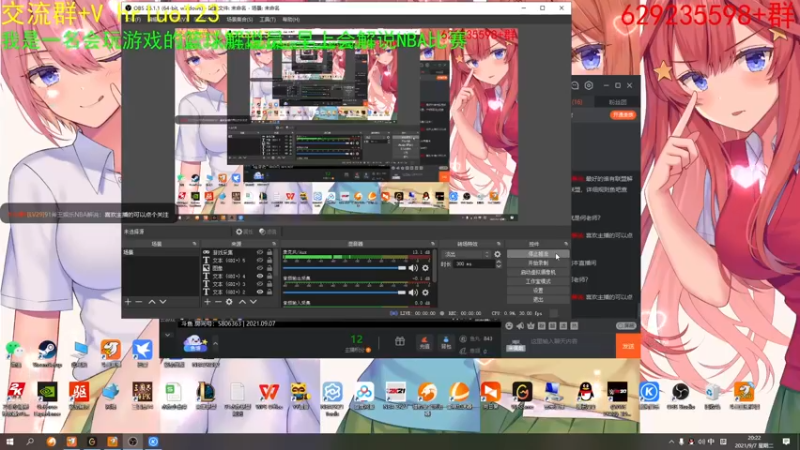Add a new scene with the plus icon
This screenshot has width=800, height=450.
tap(128, 302)
